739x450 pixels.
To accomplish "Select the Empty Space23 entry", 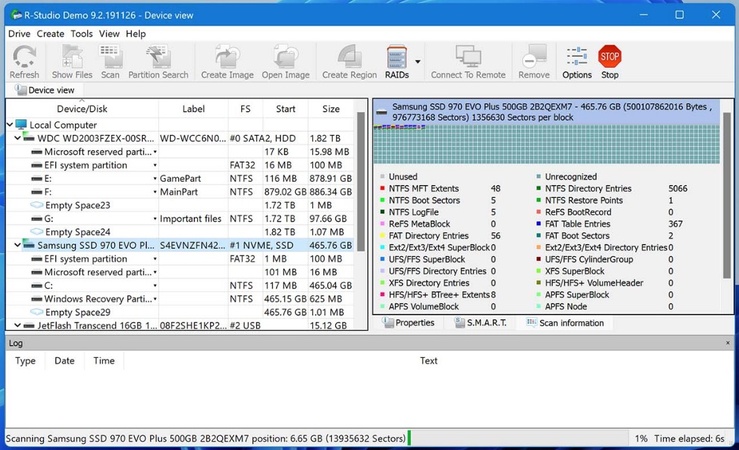I will pyautogui.click(x=180, y=205).
